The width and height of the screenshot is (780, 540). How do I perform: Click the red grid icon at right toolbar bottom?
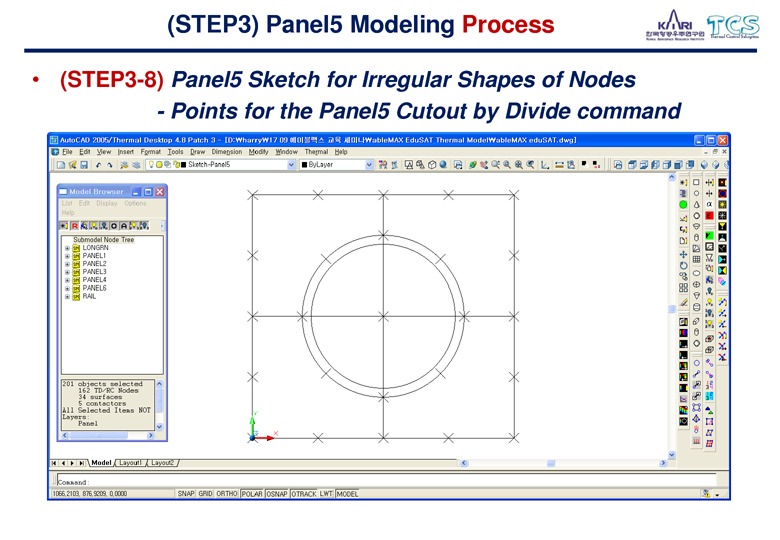coord(709,443)
